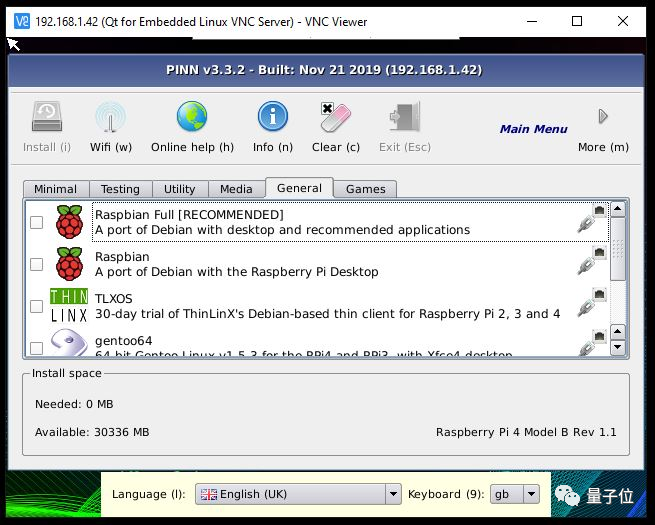Click the Raspbian raspberry logo
The image size is (655, 525).
pos(69,264)
